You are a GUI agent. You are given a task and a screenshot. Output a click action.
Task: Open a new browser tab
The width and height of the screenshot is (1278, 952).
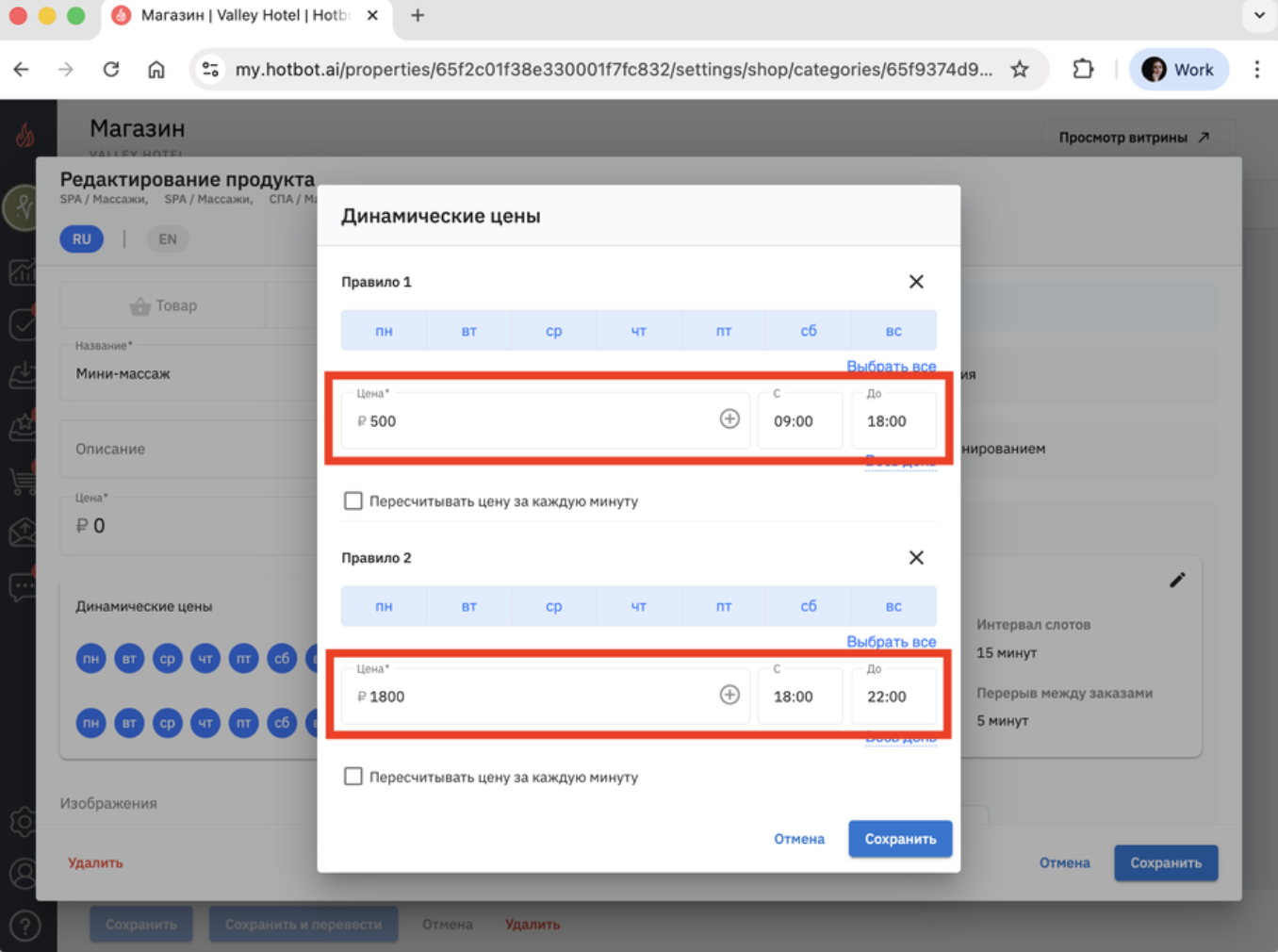418,15
